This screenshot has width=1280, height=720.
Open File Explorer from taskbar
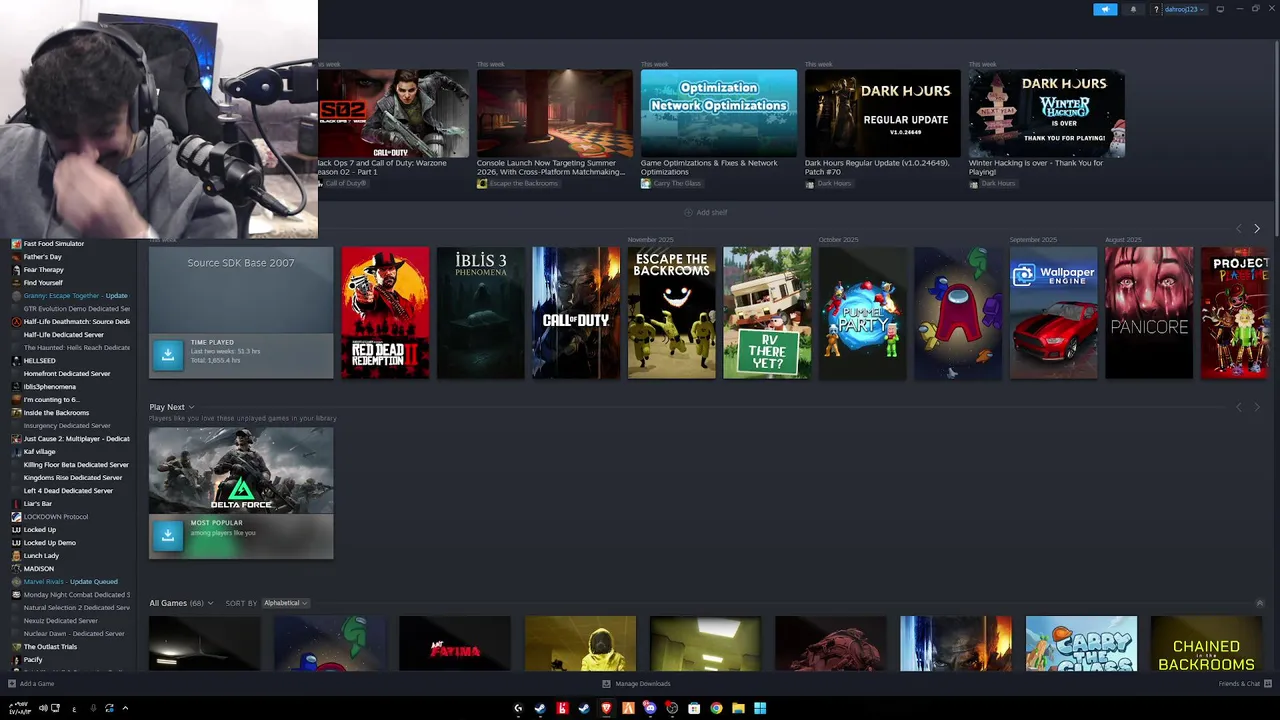pos(738,708)
